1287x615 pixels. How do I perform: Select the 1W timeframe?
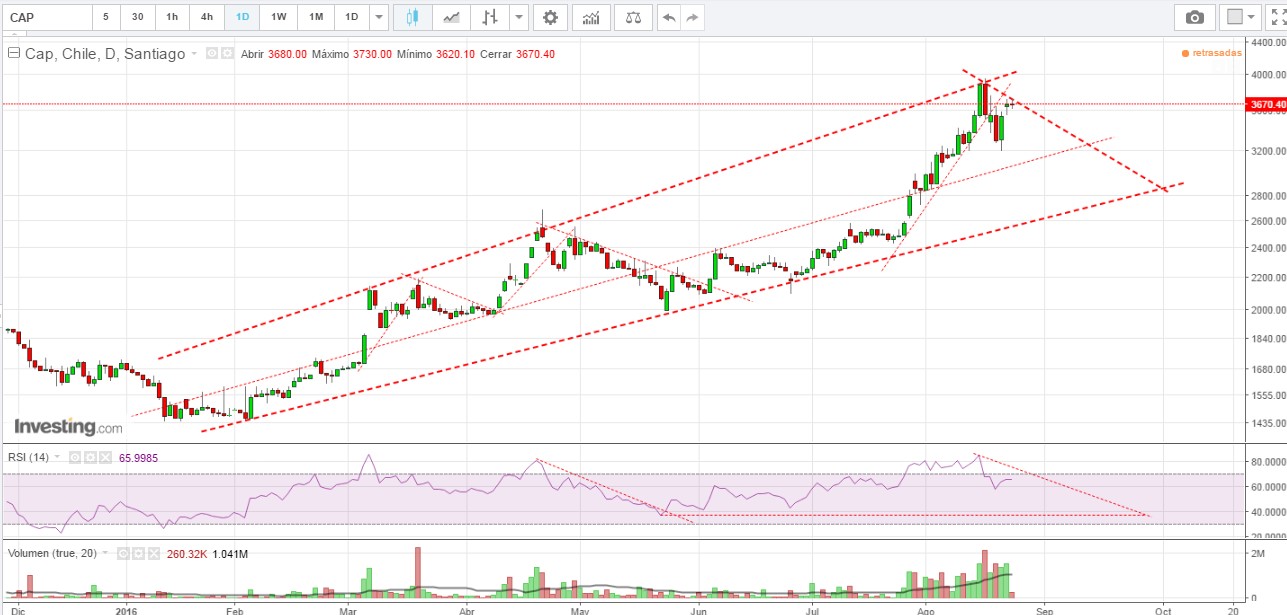pyautogui.click(x=279, y=17)
